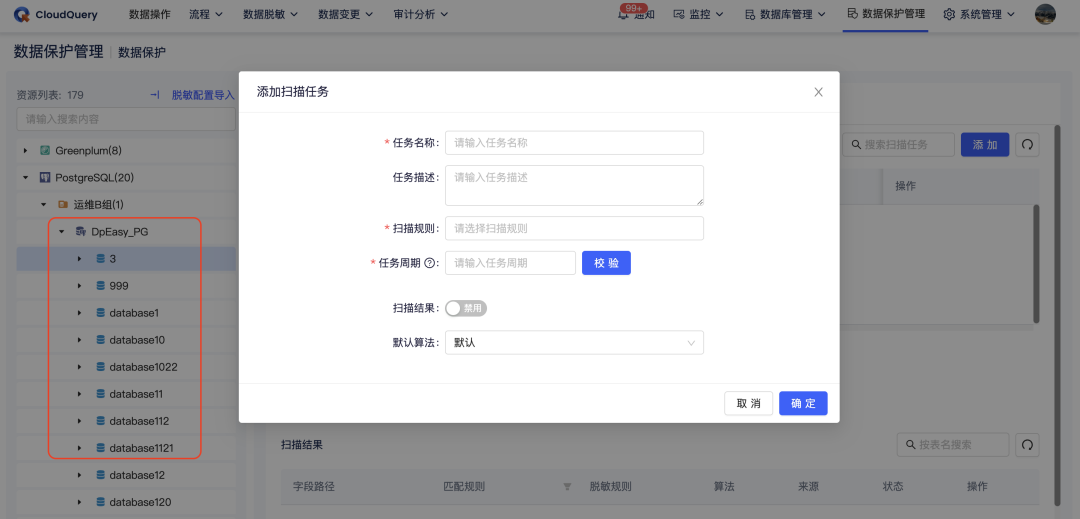Collapse the DpEasy_PG connection node
The image size is (1080, 519).
click(61, 232)
